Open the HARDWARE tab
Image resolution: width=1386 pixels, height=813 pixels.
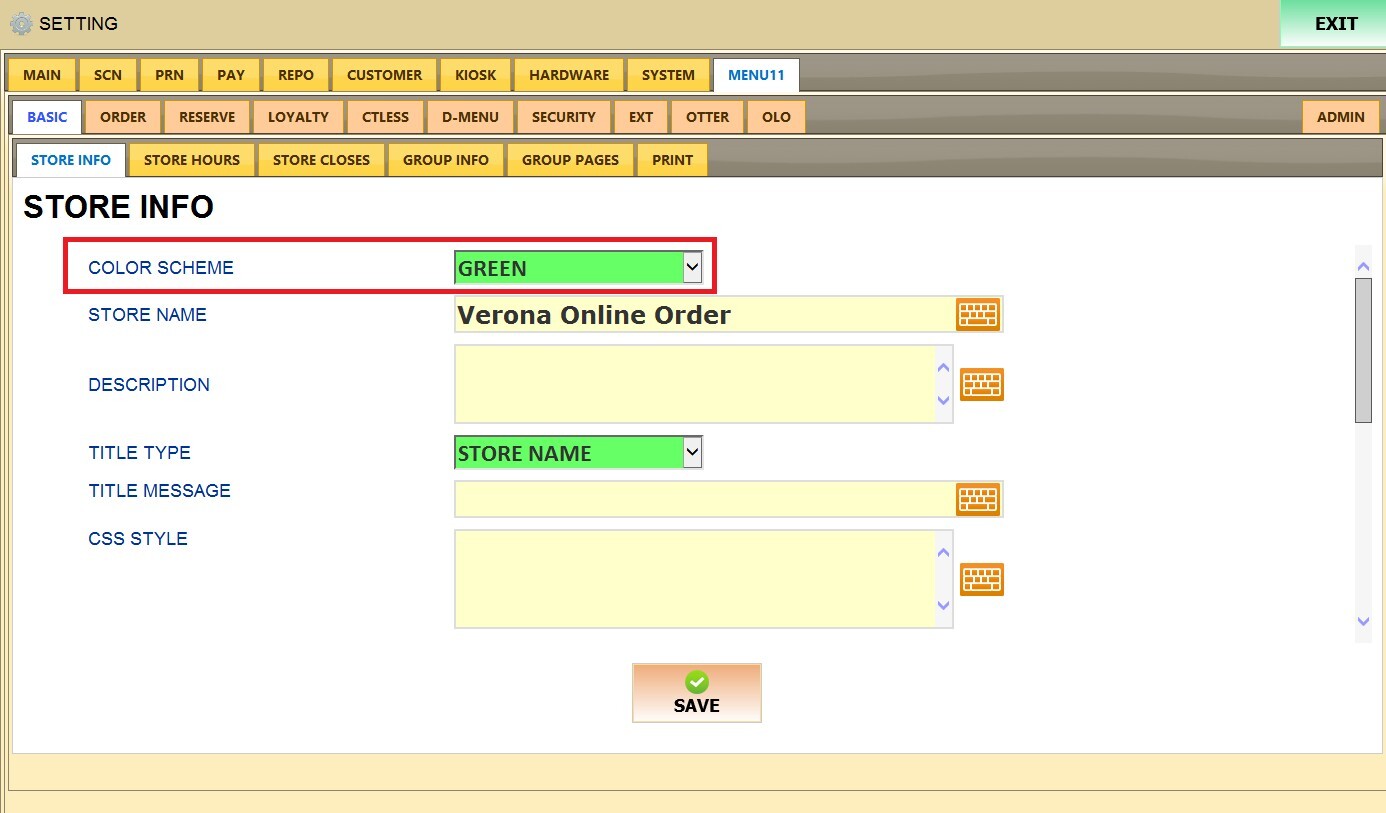click(569, 75)
